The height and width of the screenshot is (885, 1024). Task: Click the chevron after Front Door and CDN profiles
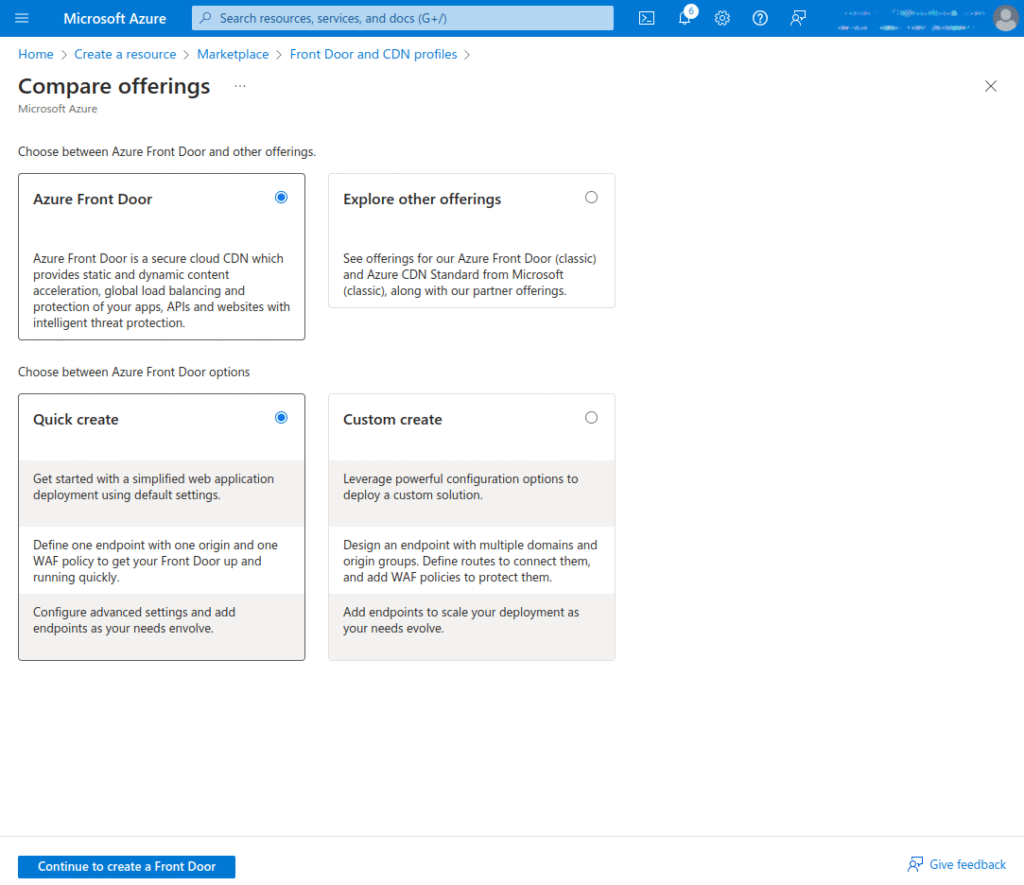tap(467, 55)
